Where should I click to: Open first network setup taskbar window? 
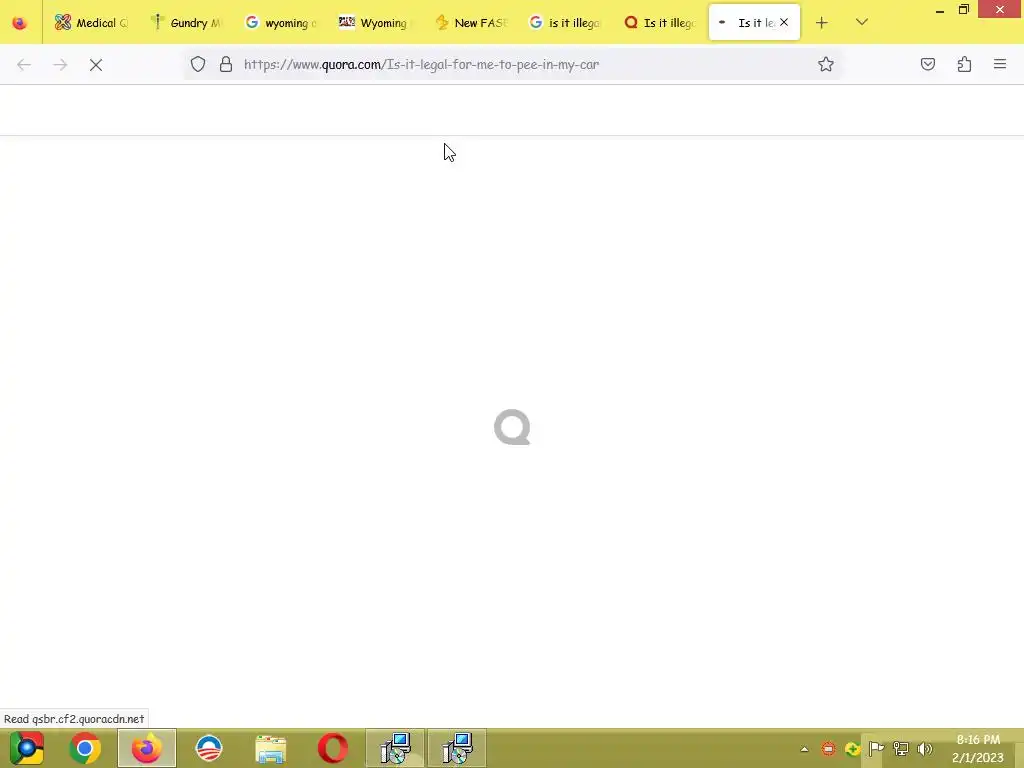[395, 748]
